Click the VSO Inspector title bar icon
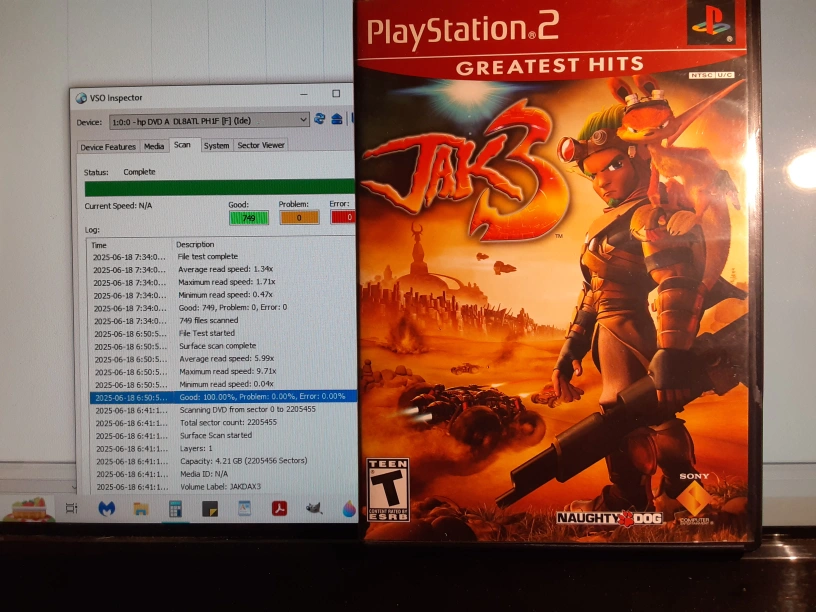This screenshot has width=816, height=612. click(x=81, y=97)
